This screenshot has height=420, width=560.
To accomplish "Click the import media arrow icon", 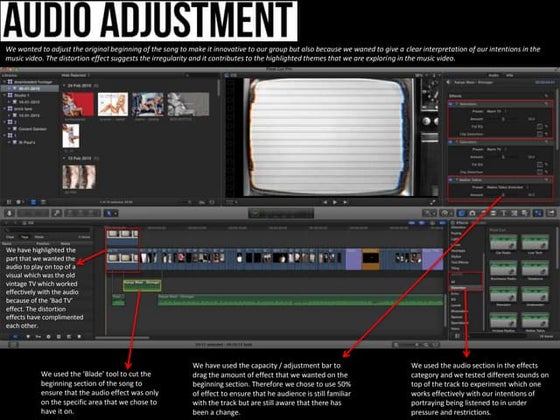I will pyautogui.click(x=10, y=213).
